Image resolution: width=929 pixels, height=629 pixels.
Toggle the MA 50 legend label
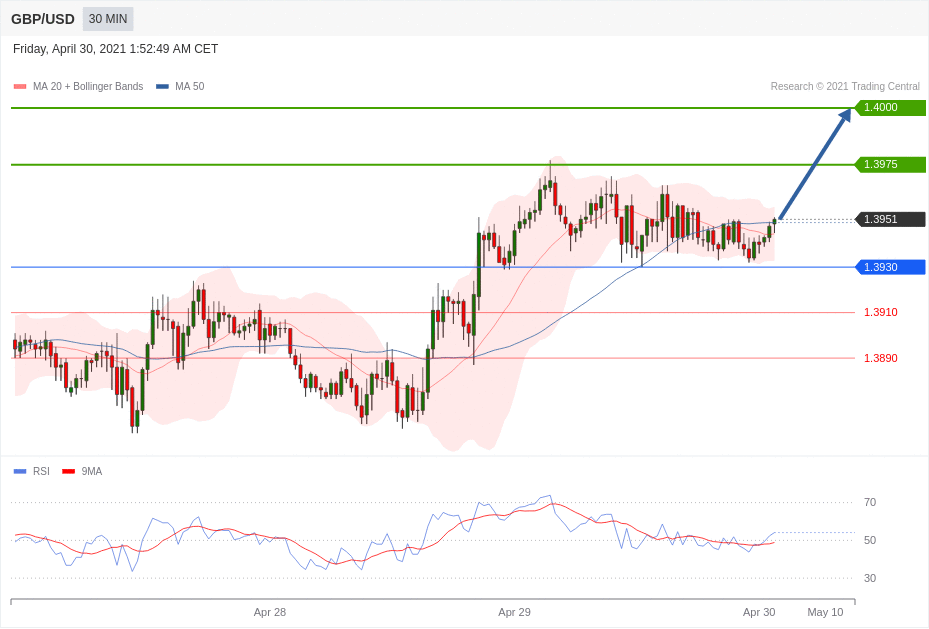coord(189,87)
